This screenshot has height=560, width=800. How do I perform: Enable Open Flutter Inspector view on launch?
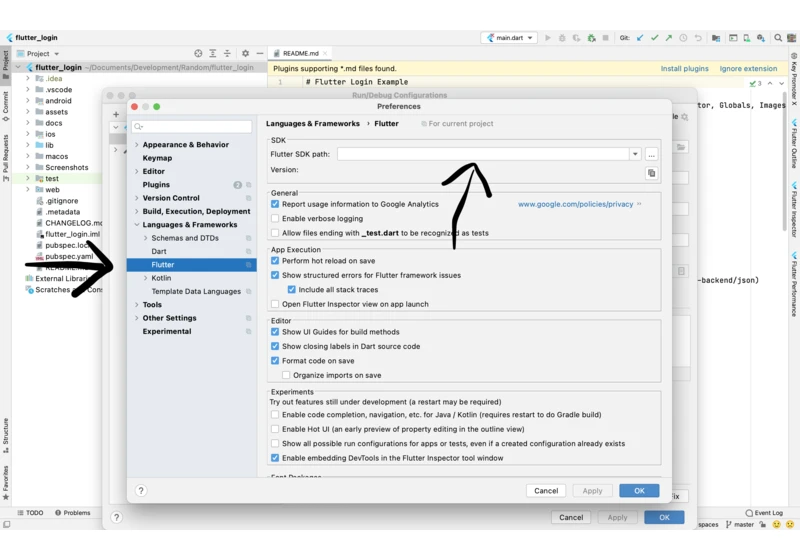coord(275,304)
